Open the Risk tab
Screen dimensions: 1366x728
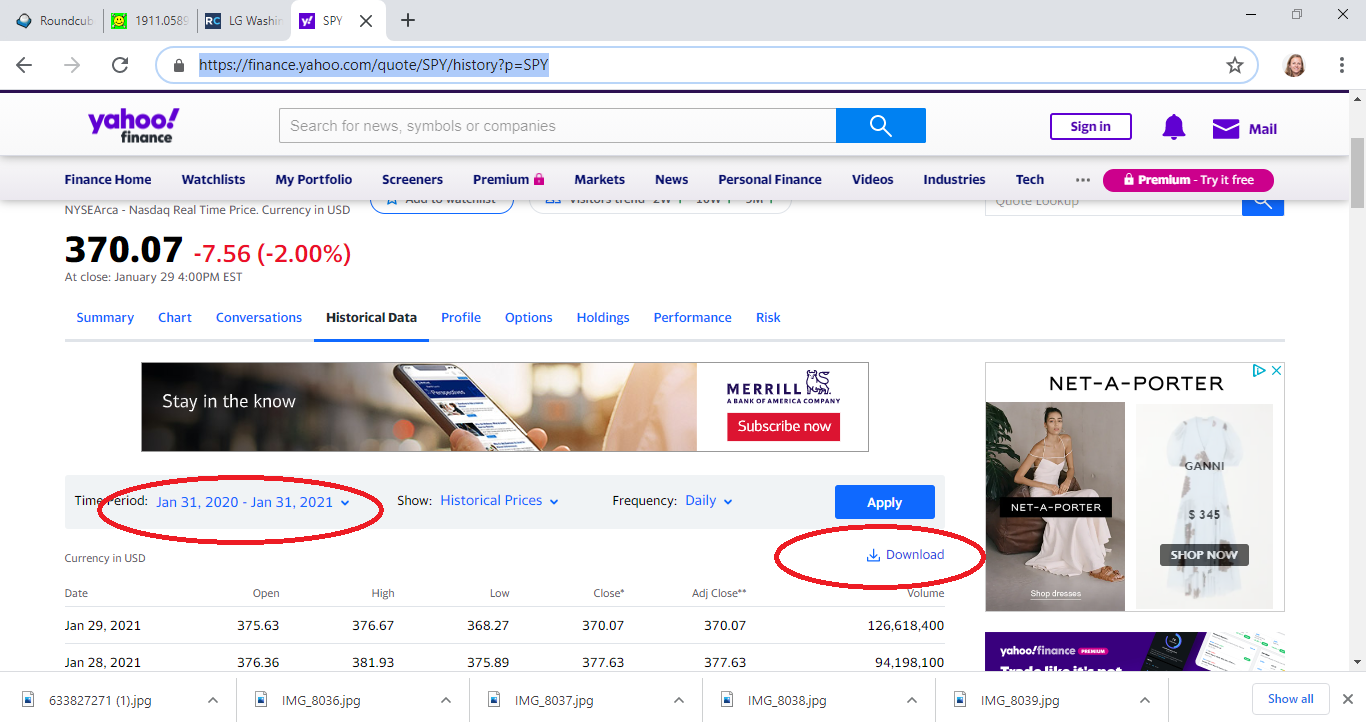click(768, 317)
